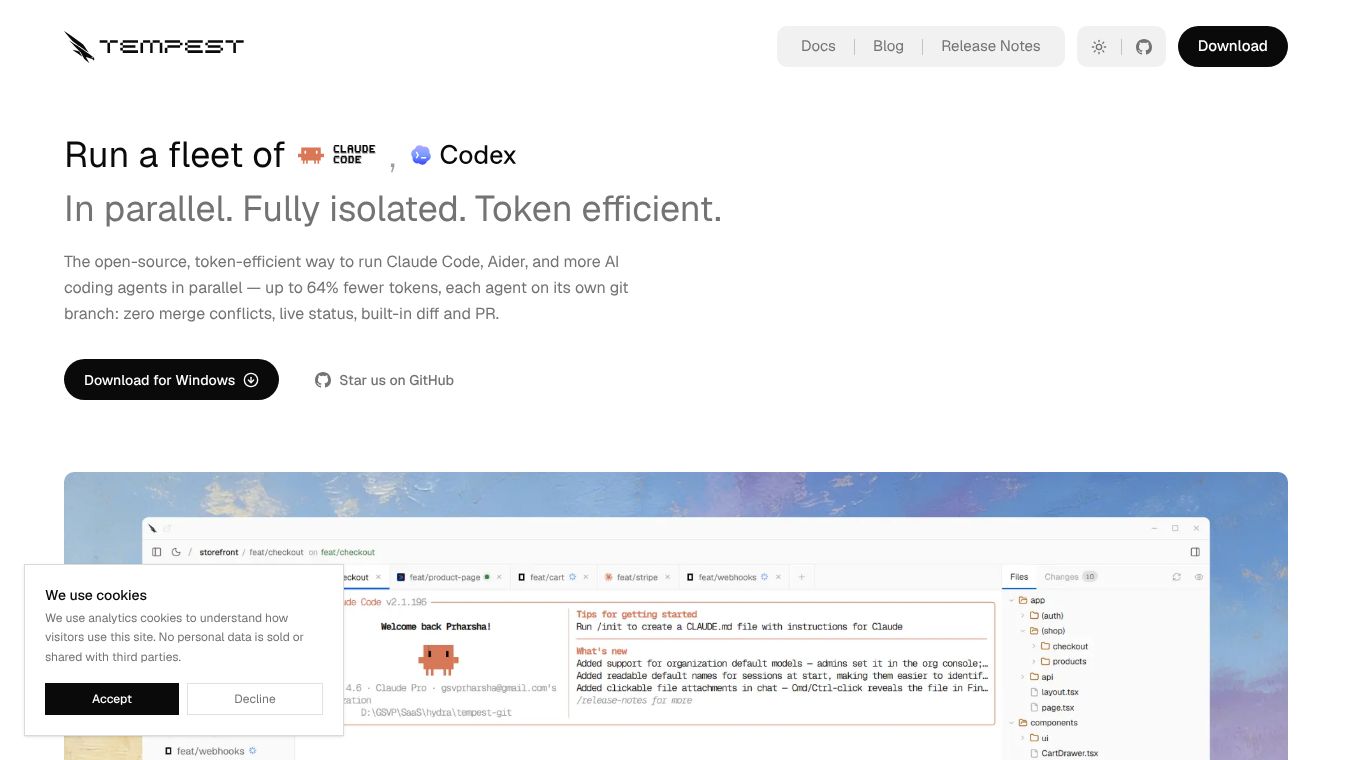
Task: Open the Changes tab with 10 badge
Action: (x=1070, y=577)
